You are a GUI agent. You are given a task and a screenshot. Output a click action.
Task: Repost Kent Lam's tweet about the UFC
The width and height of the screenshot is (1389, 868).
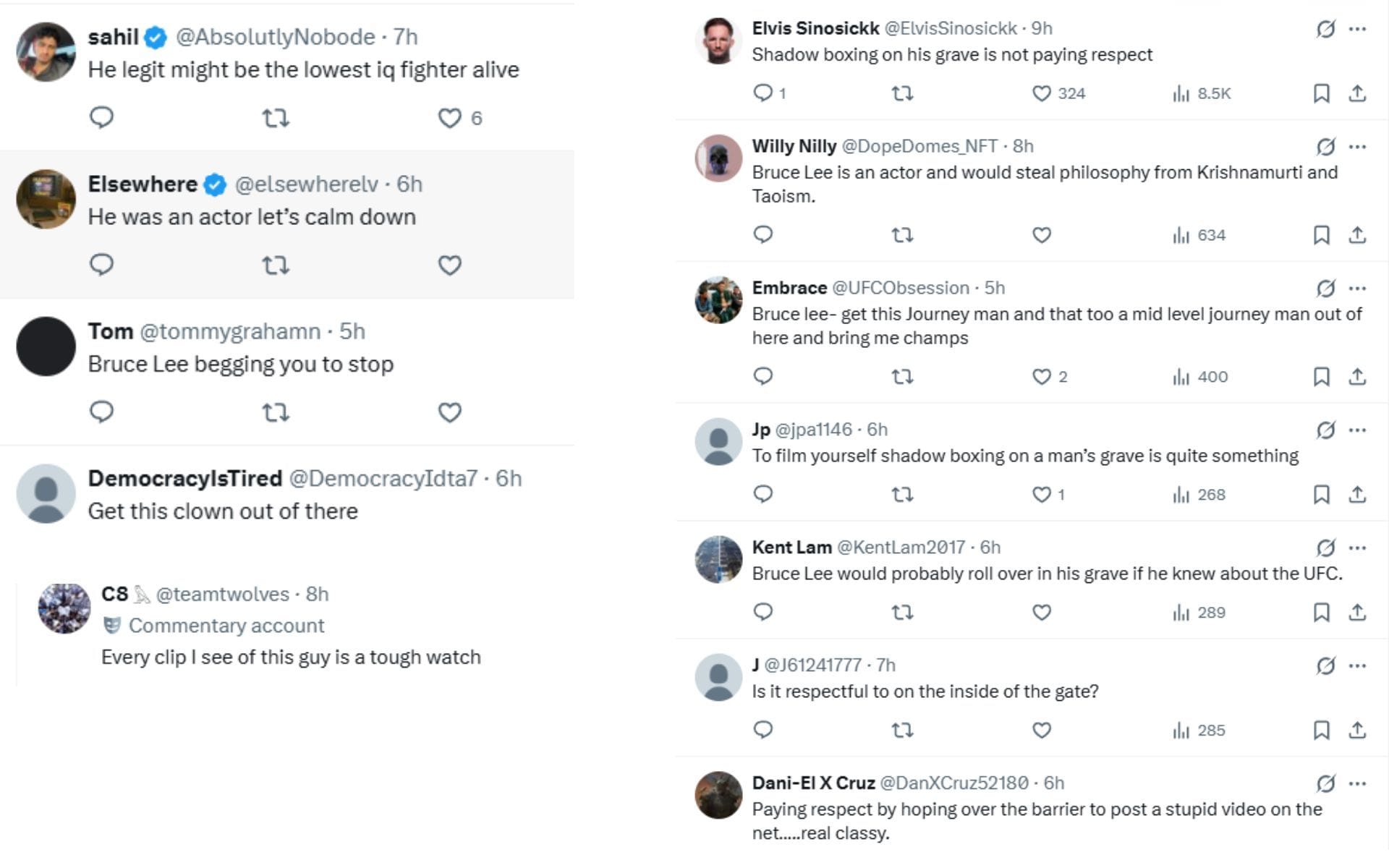tap(902, 613)
